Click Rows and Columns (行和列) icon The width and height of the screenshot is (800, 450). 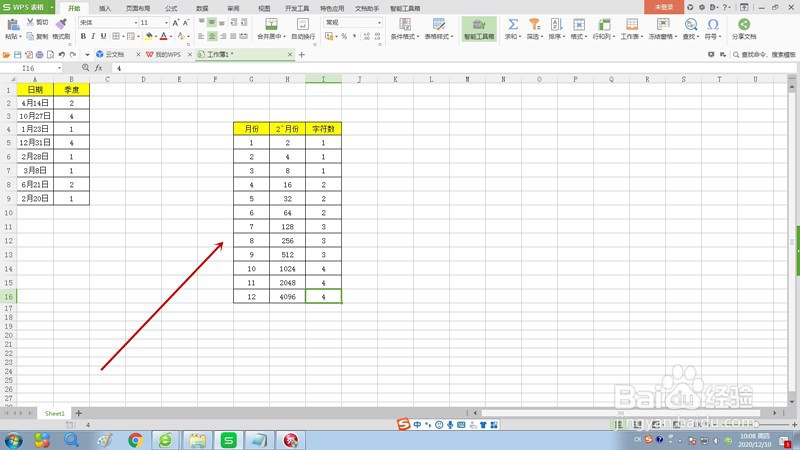pos(604,24)
